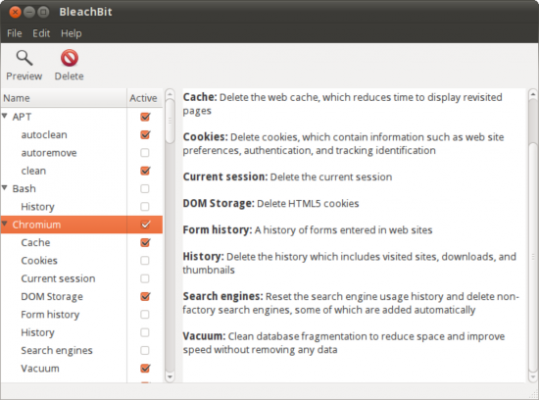Open the File menu
Screen dimensions: 539x400
point(14,33)
